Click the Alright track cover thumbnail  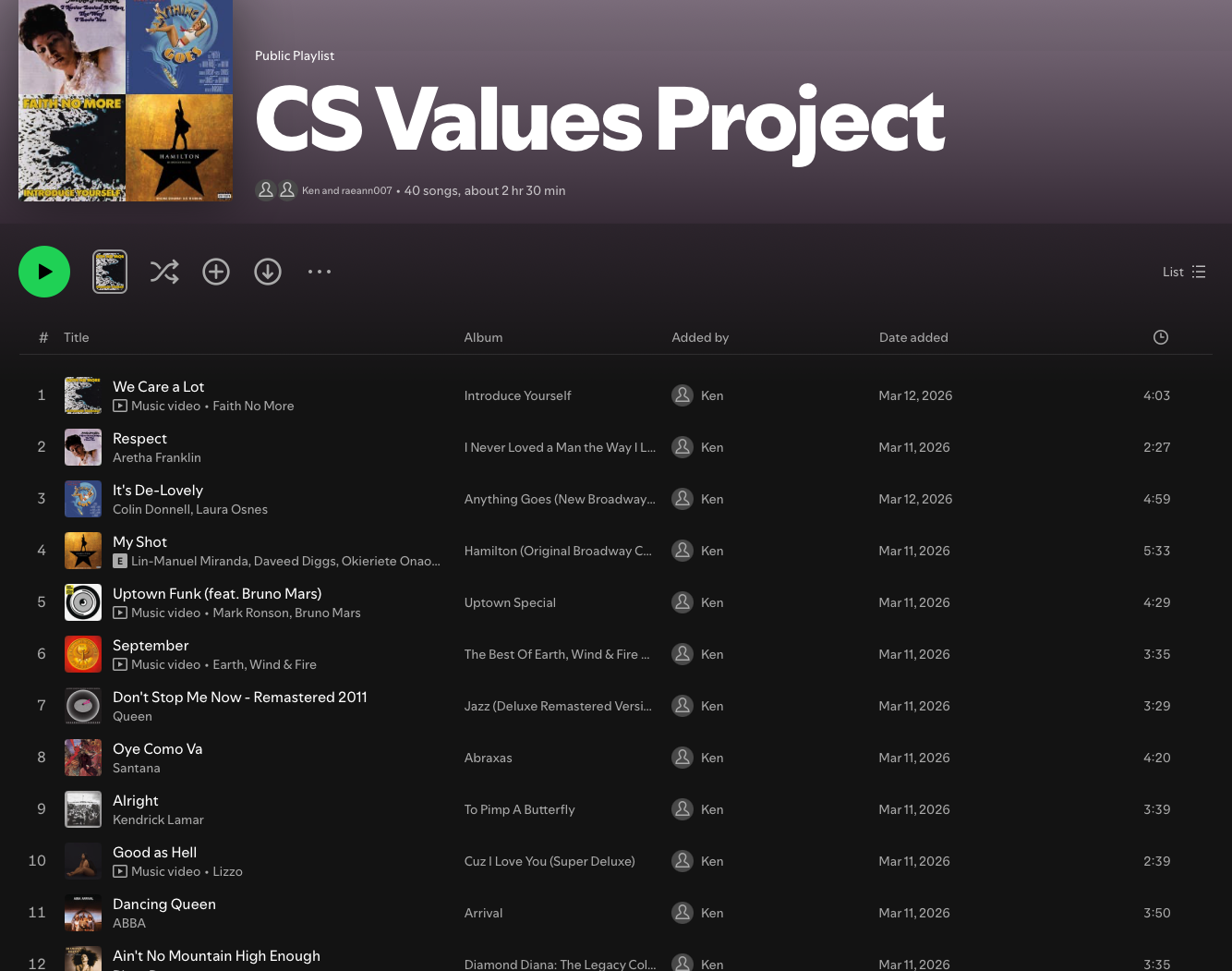[x=83, y=809]
